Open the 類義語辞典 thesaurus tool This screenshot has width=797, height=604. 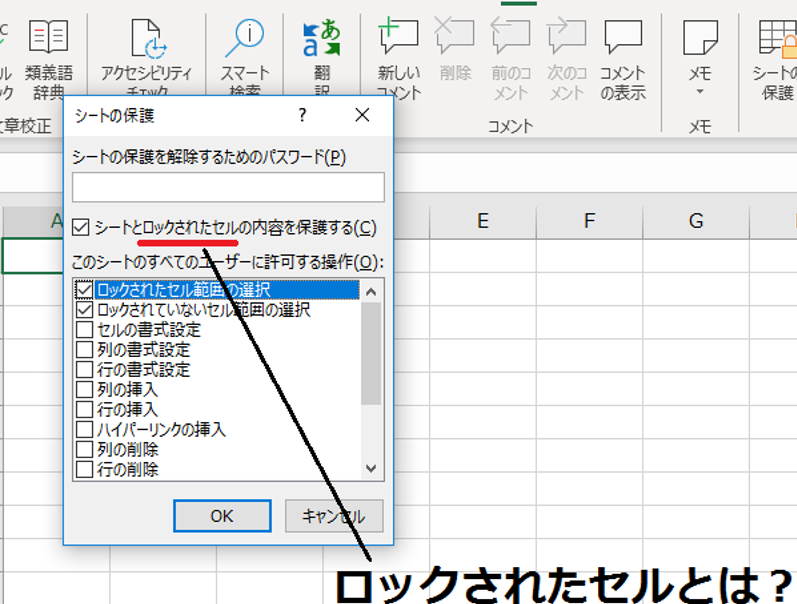tap(48, 58)
